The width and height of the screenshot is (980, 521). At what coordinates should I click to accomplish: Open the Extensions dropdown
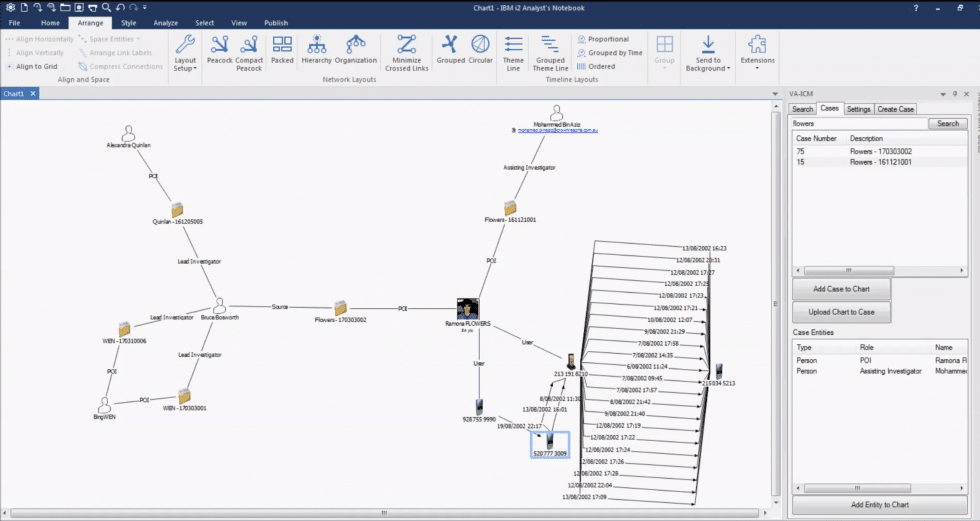tap(757, 52)
